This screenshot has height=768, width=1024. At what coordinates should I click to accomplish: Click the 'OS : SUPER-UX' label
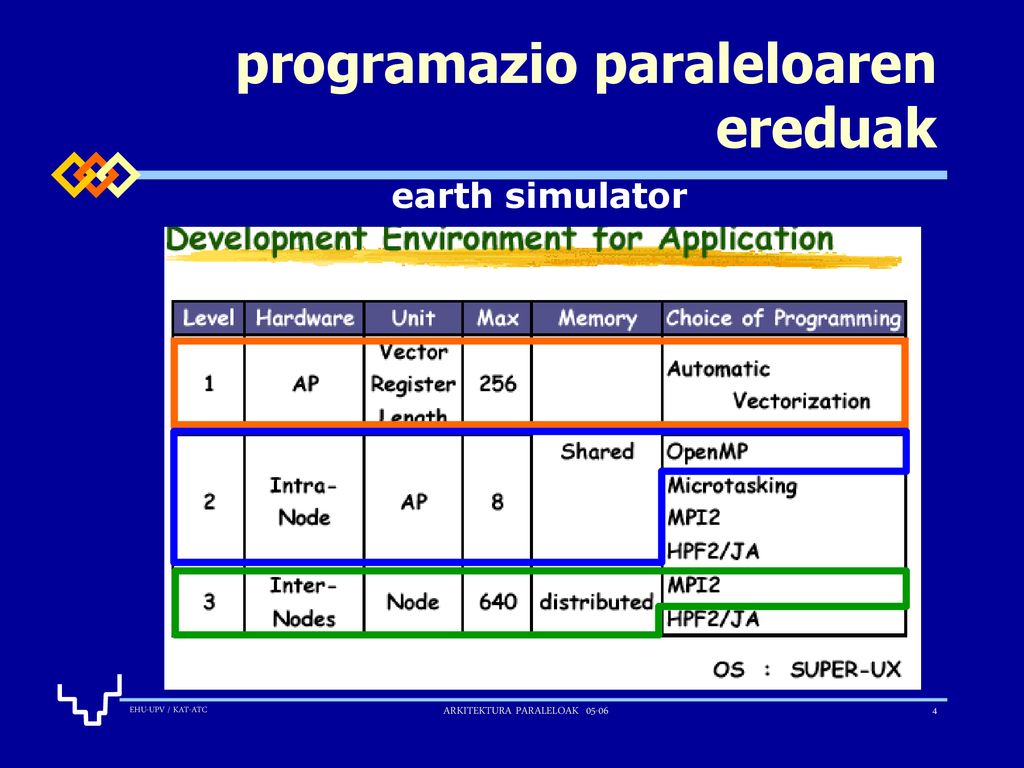point(807,669)
